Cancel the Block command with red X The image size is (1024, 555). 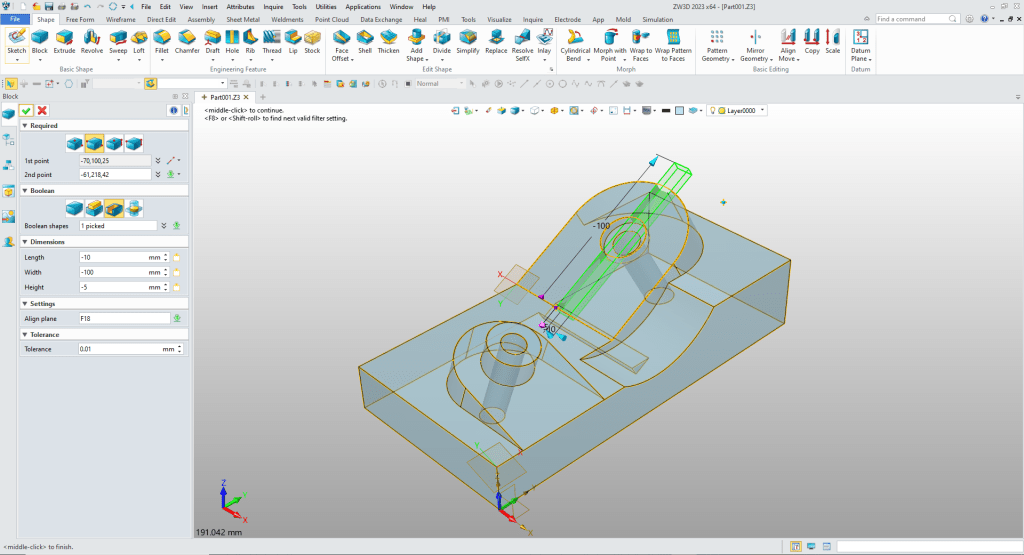[42, 110]
